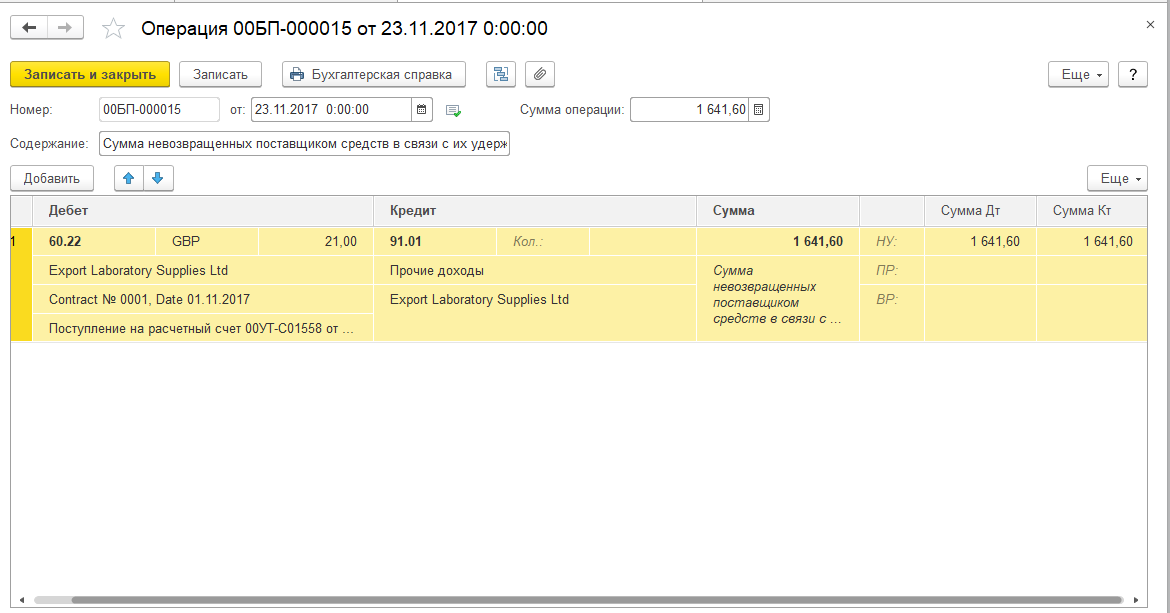Print Бухгалтерская справка
This screenshot has width=1170, height=613.
(x=374, y=75)
